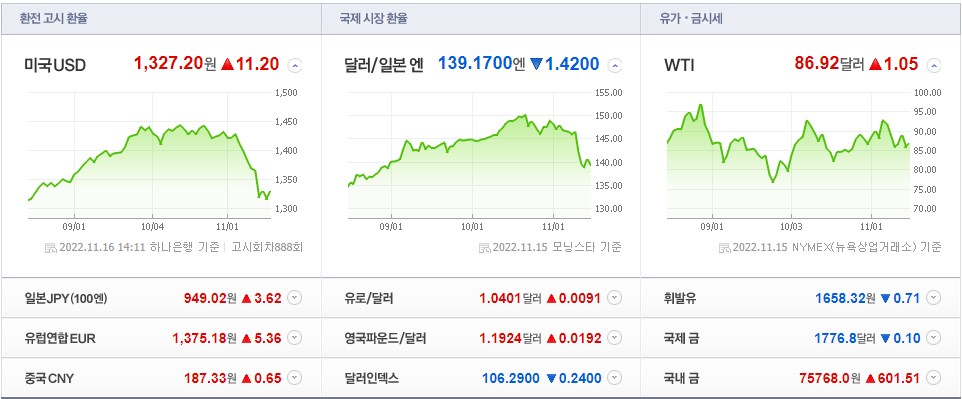Image resolution: width=962 pixels, height=399 pixels.
Task: Open the 환전 고시 환율 section header
Action: tap(53, 19)
